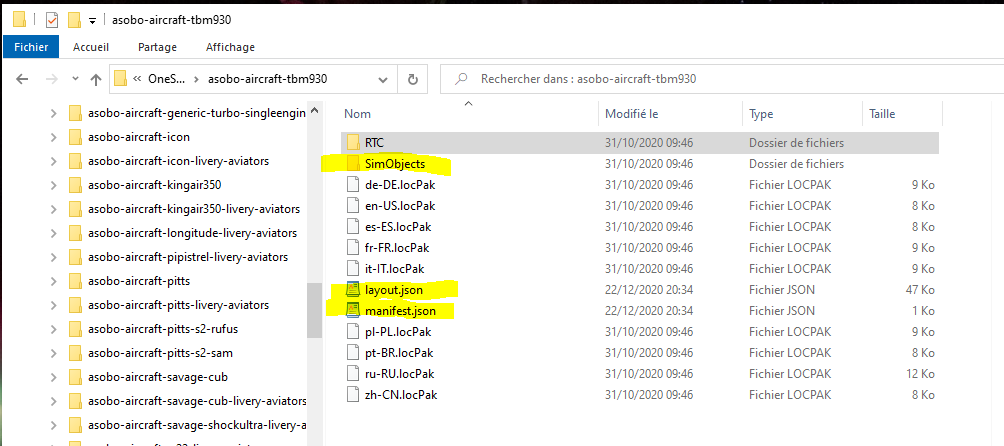Switch to the Partage ribbon tab
The height and width of the screenshot is (446, 1004).
pyautogui.click(x=158, y=47)
